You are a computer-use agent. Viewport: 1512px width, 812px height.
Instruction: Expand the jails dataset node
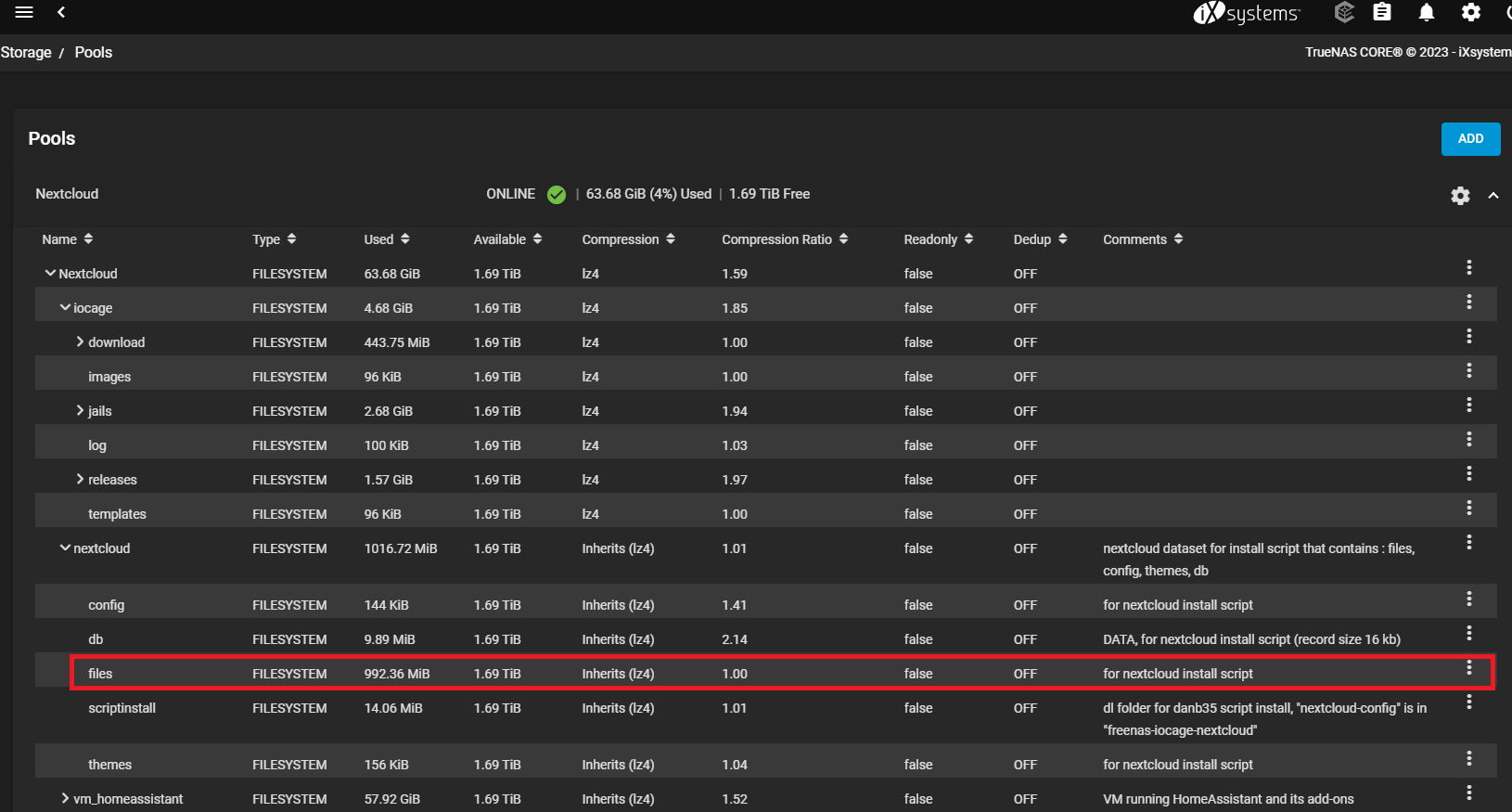(80, 410)
